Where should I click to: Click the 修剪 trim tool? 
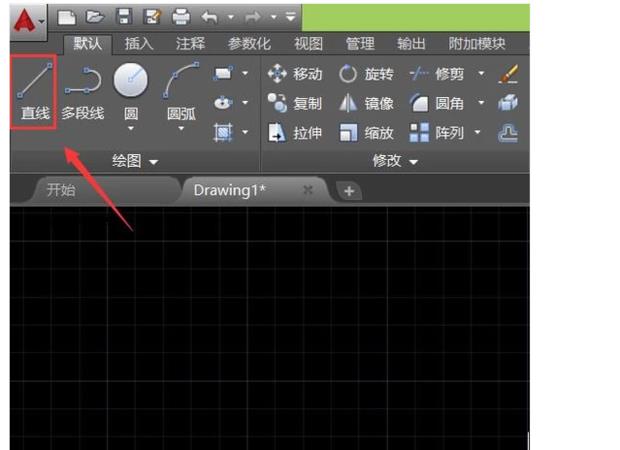pyautogui.click(x=437, y=74)
